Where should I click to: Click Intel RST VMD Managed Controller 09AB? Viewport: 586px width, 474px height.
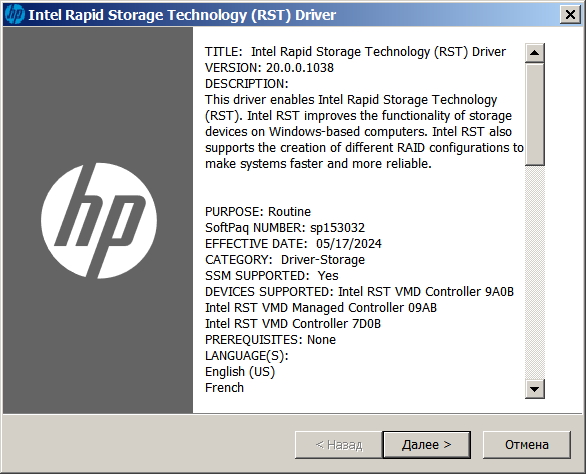[x=321, y=308]
